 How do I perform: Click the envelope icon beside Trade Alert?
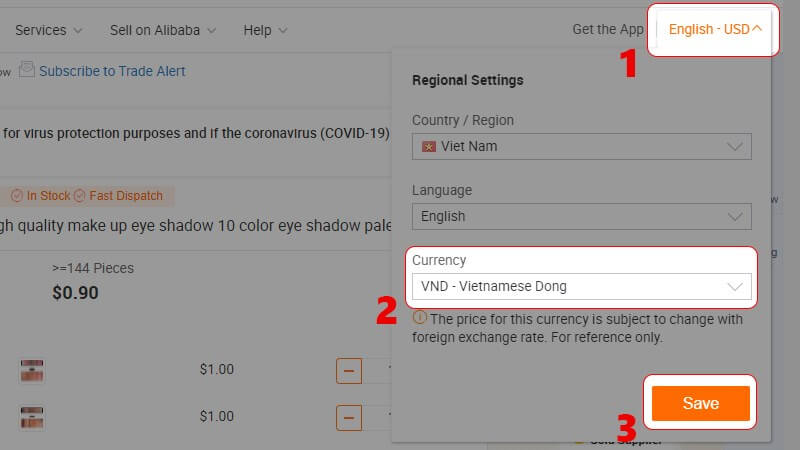pos(27,69)
